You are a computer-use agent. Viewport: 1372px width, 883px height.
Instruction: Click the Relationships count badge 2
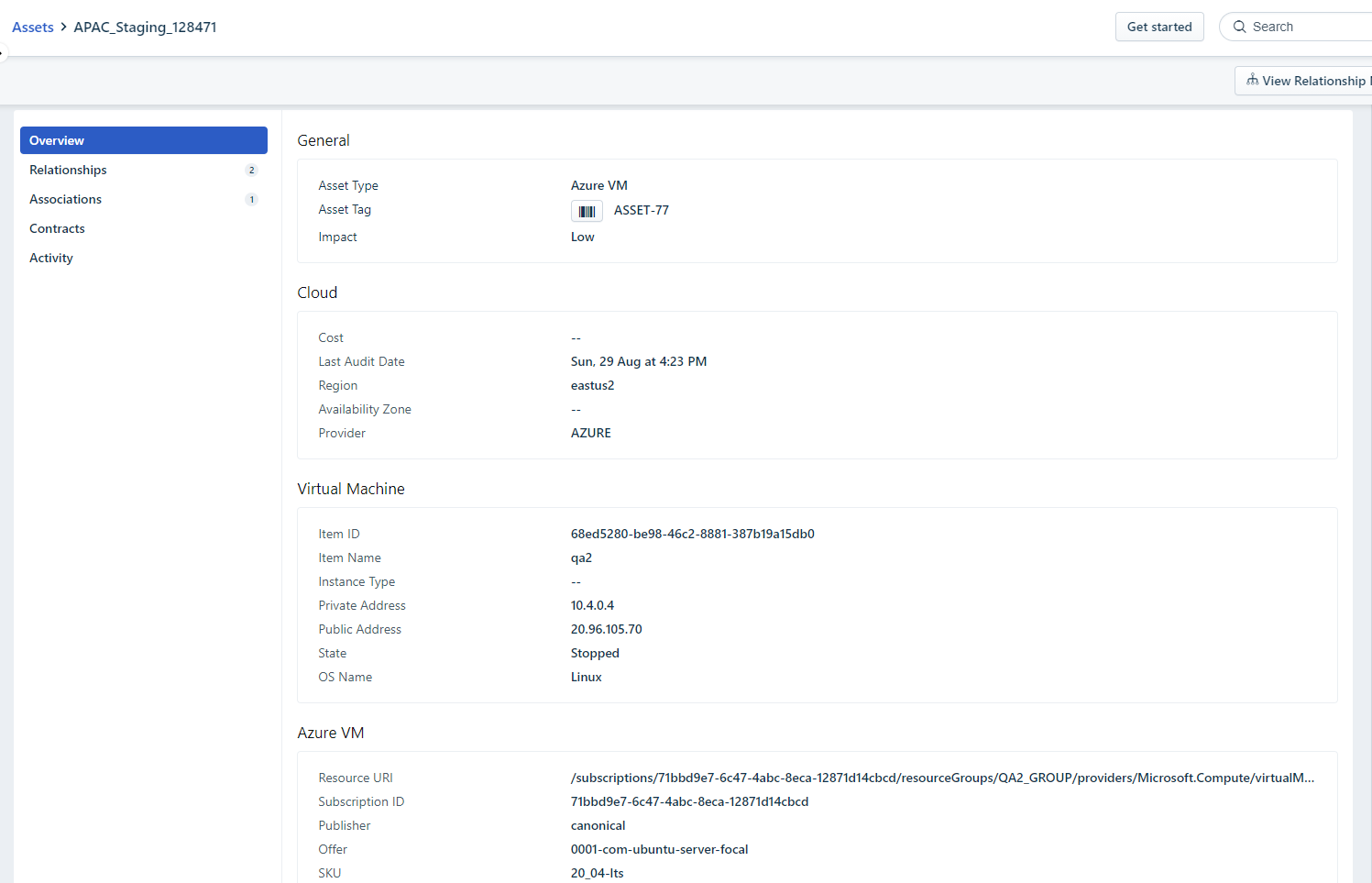coord(252,170)
